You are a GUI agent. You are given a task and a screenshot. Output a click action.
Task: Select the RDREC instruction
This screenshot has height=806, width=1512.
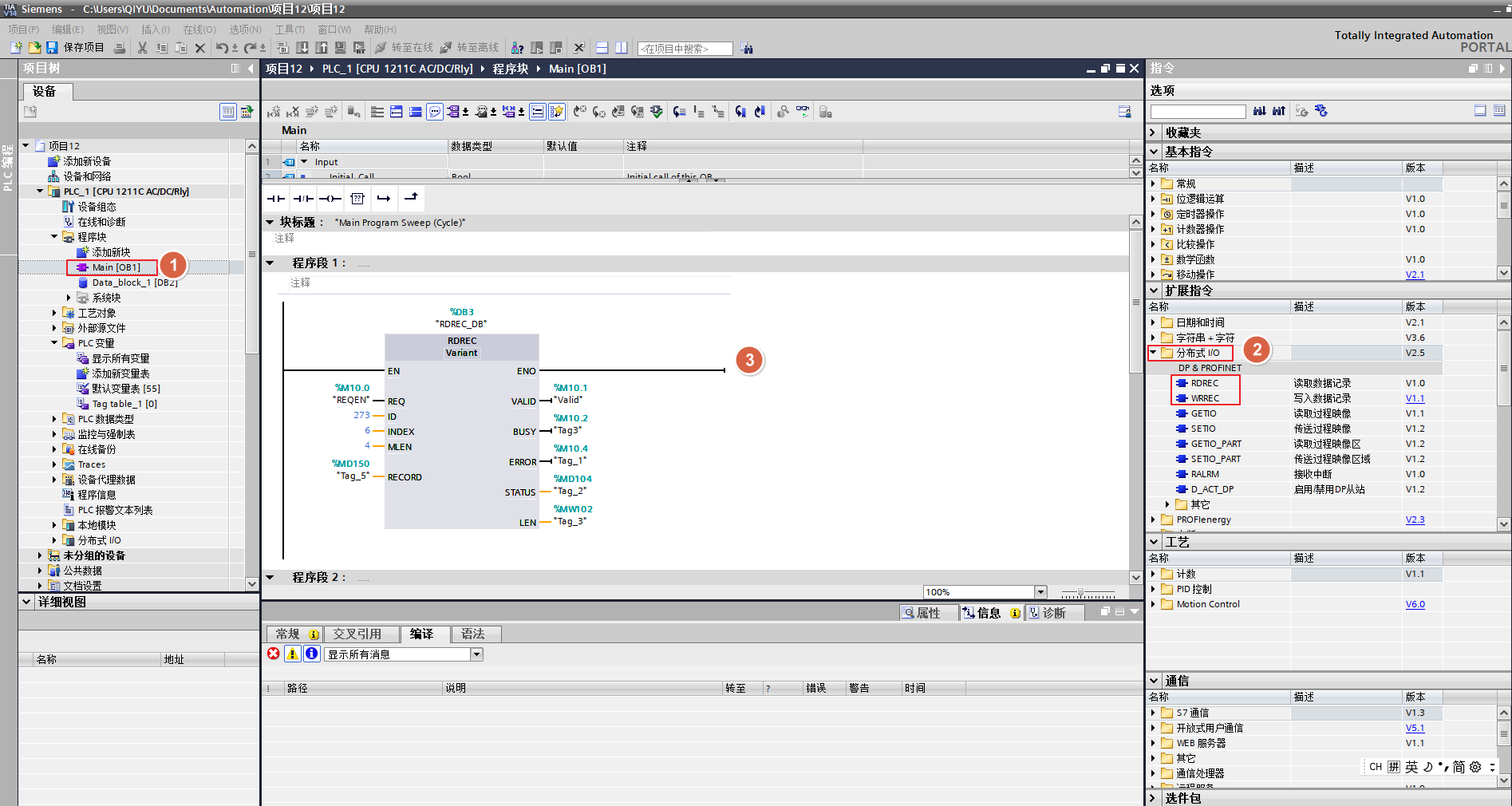coord(1204,383)
